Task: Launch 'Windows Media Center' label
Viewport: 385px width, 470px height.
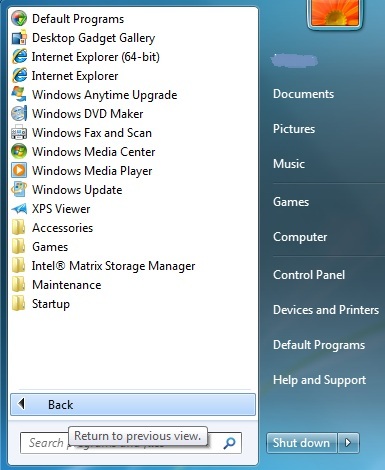Action: pyautogui.click(x=94, y=152)
